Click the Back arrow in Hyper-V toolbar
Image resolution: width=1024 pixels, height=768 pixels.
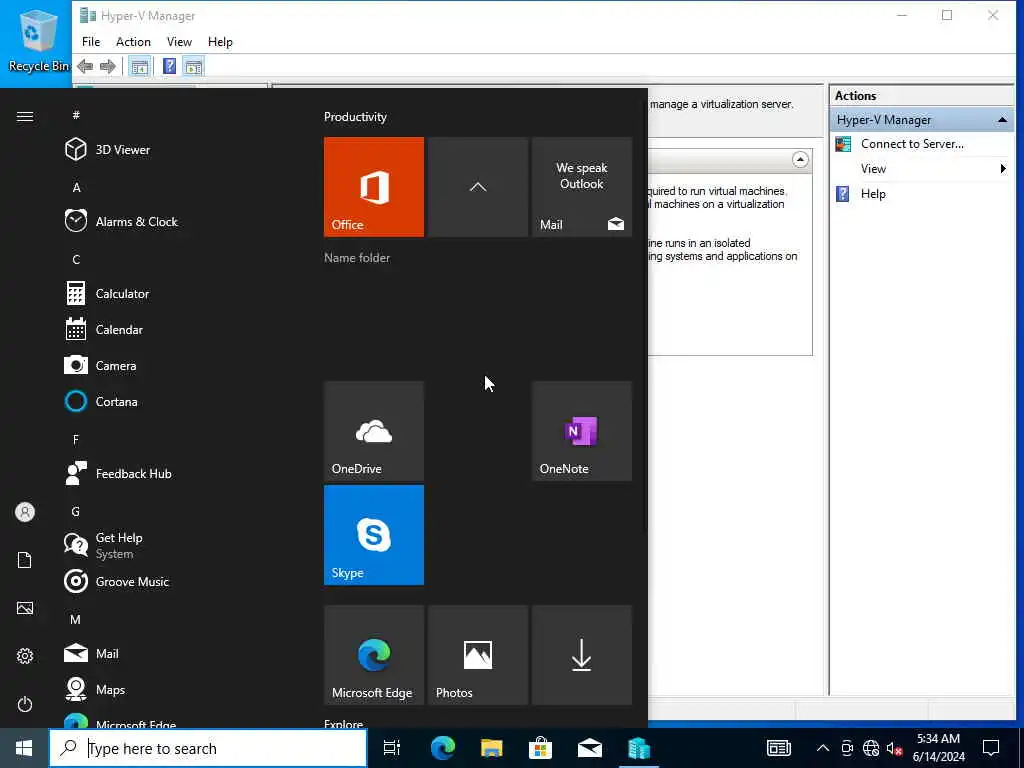(85, 66)
